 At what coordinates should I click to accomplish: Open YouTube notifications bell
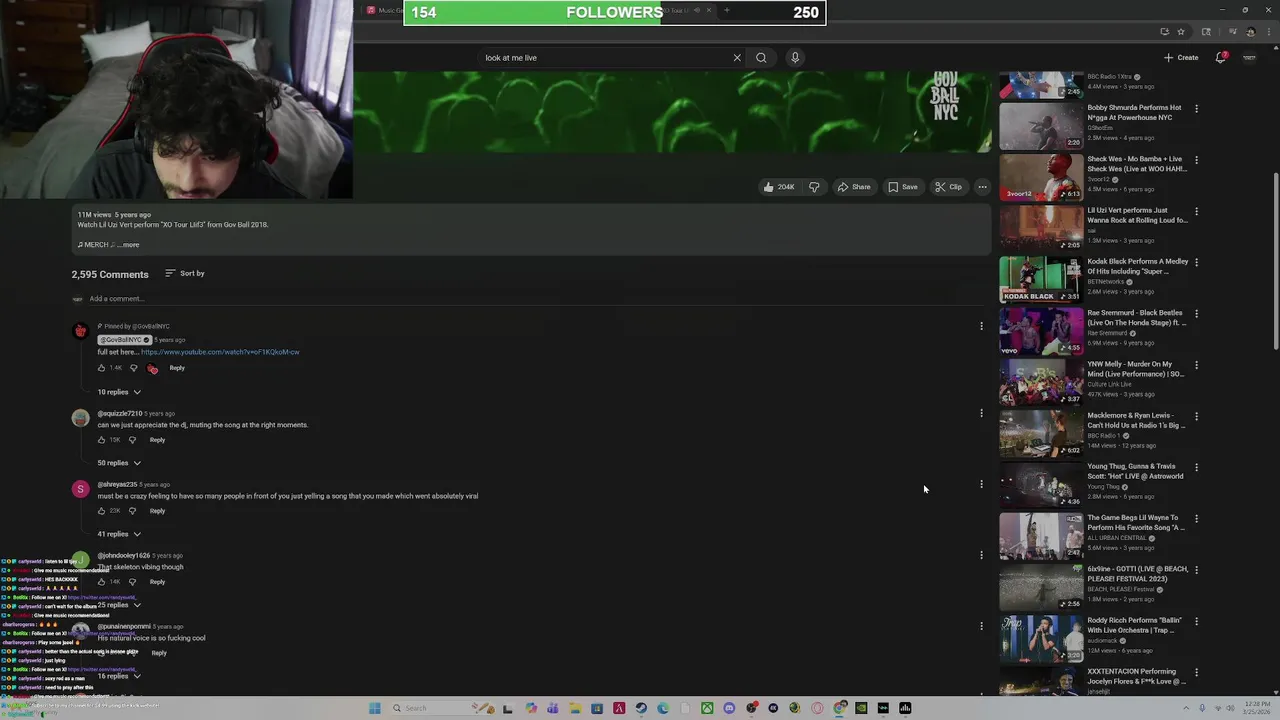coord(1220,57)
